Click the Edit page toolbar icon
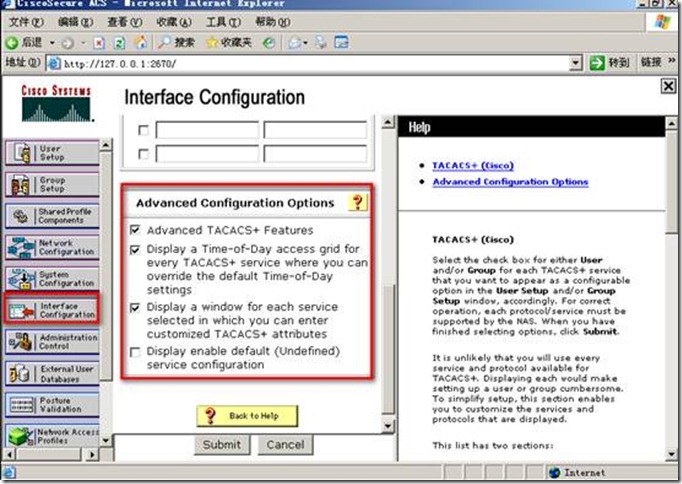Screen dimensions: 682x484 pyautogui.click(x=341, y=42)
